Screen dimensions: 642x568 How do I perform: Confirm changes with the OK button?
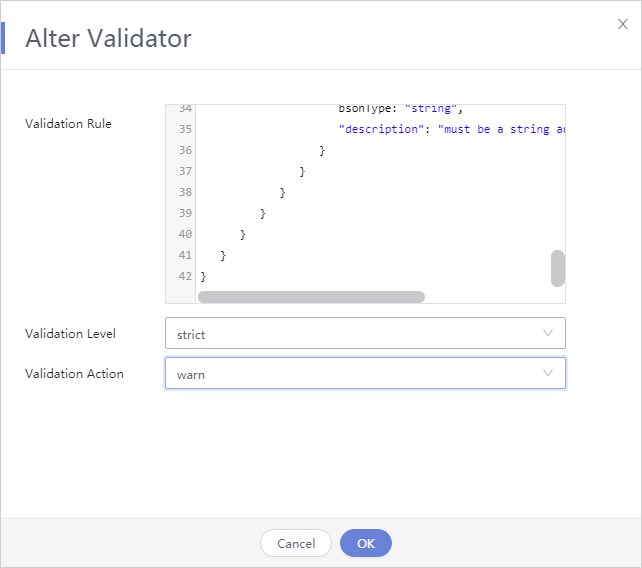(366, 543)
